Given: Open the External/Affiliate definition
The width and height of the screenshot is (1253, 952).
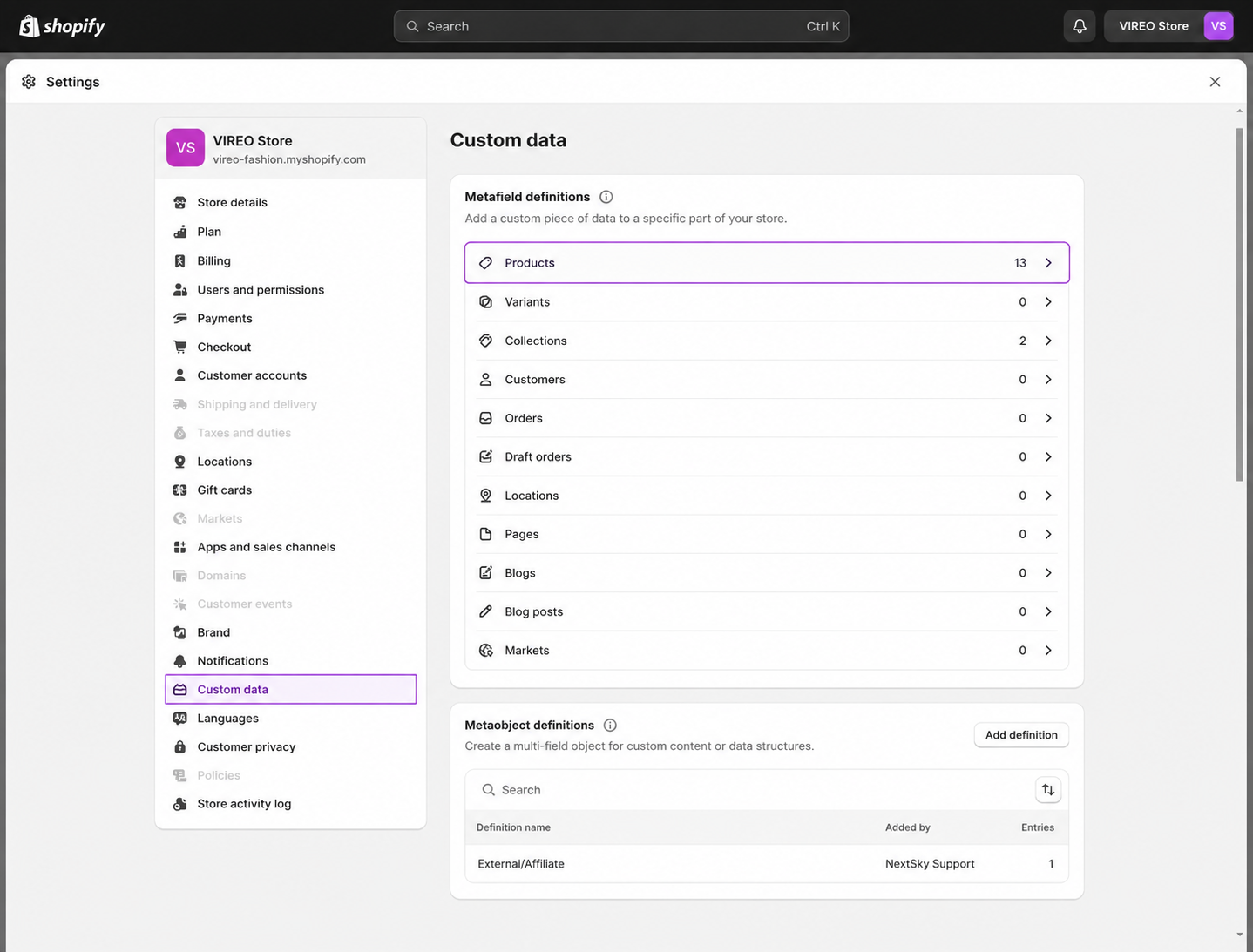Looking at the screenshot, I should pyautogui.click(x=767, y=864).
